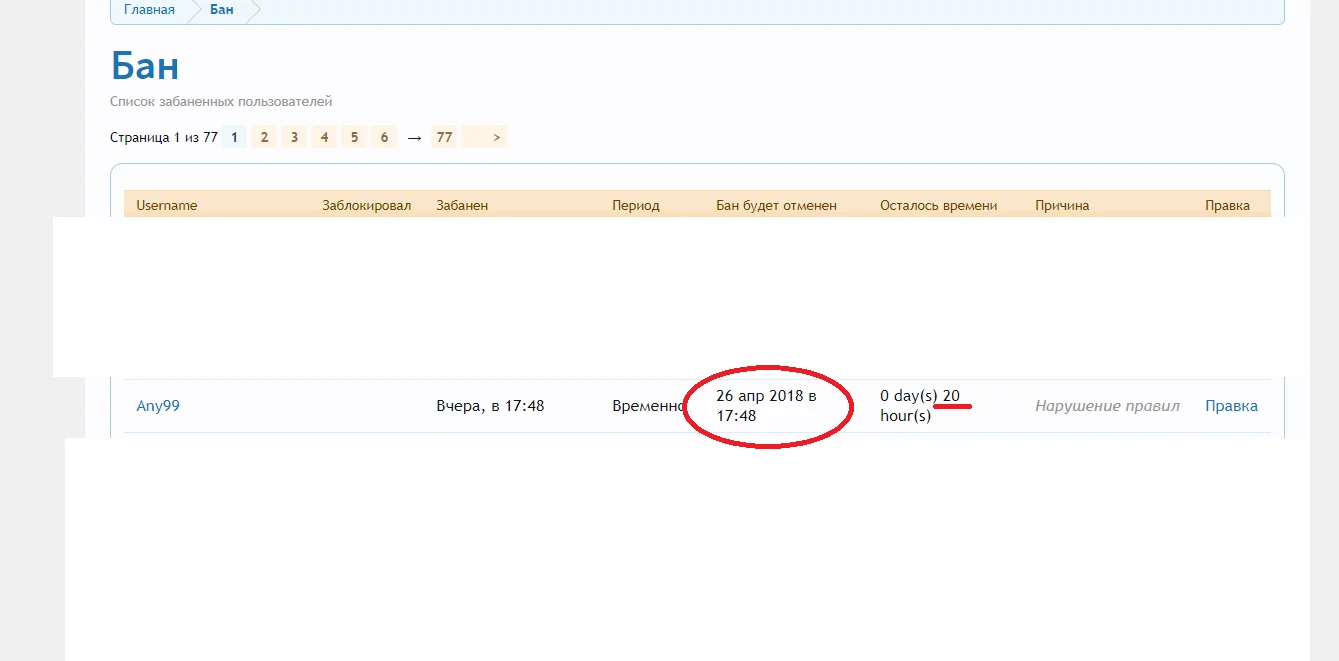Go to page 2 of the ban list
The image size is (1339, 661).
263,136
